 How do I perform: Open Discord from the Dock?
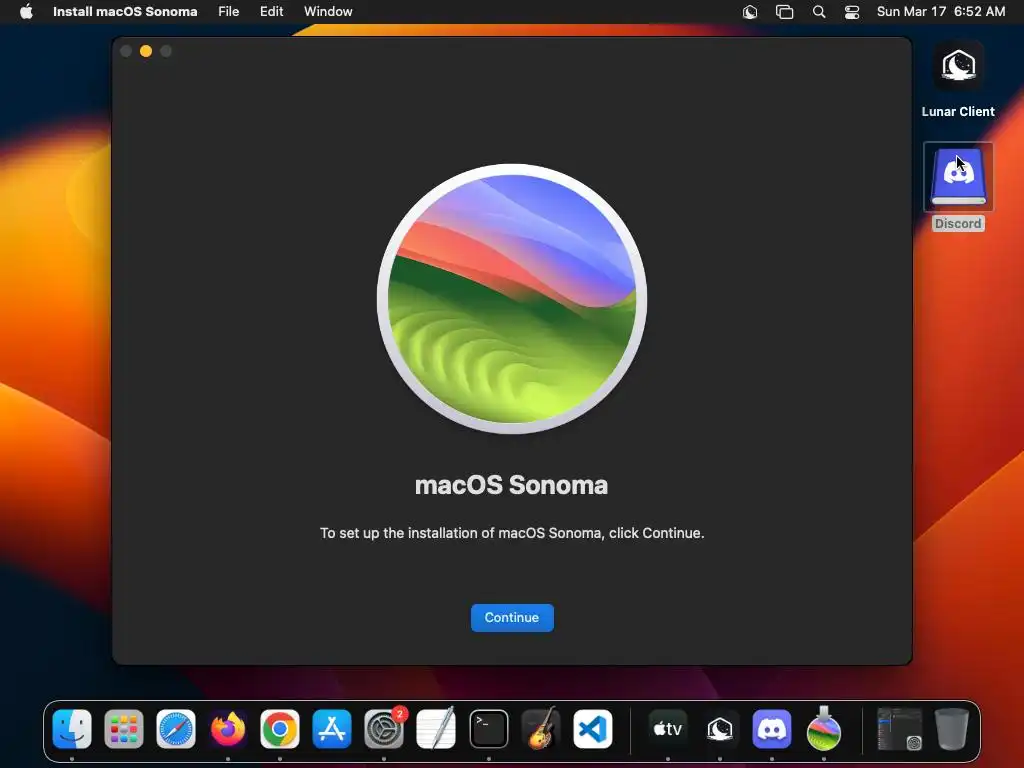(x=772, y=729)
